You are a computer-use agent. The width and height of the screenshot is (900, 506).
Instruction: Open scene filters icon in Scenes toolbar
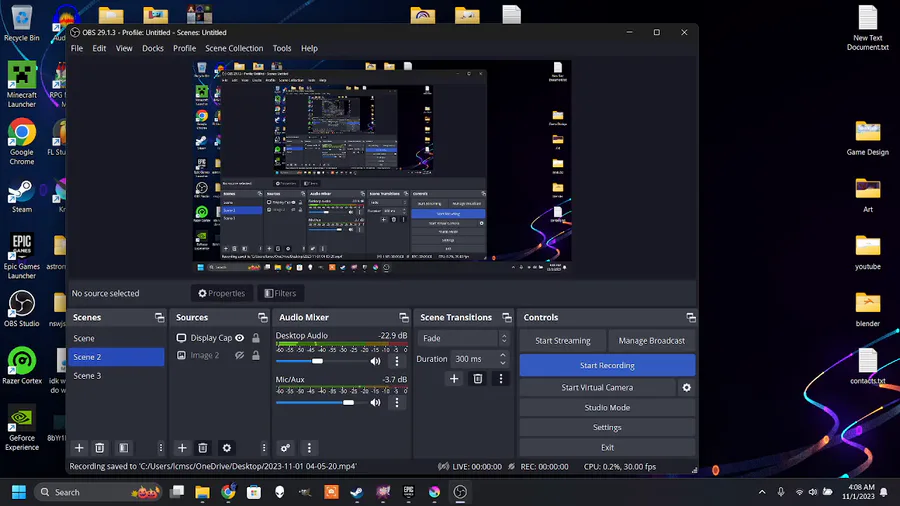123,448
